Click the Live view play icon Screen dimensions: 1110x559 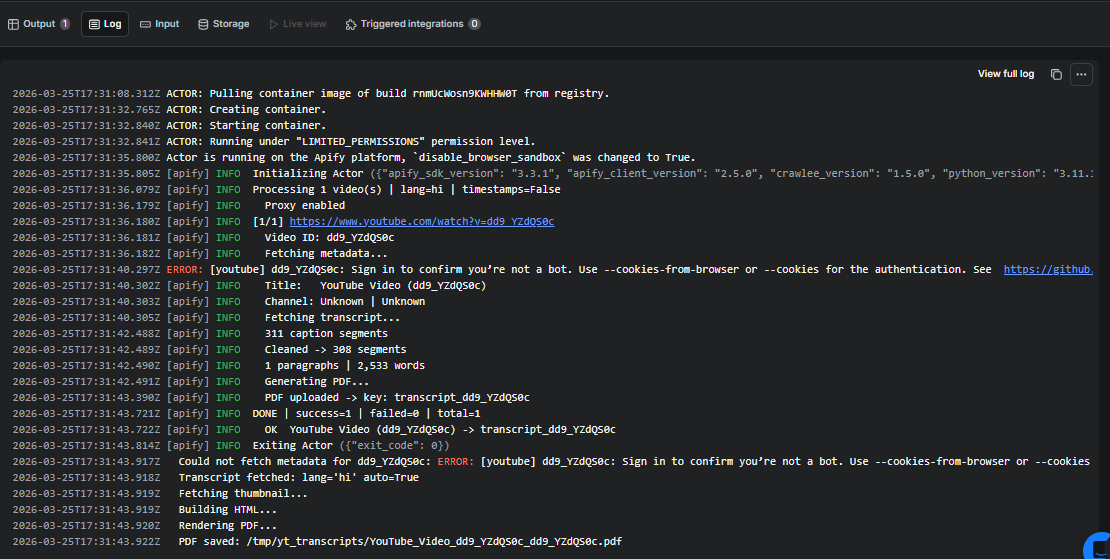273,24
